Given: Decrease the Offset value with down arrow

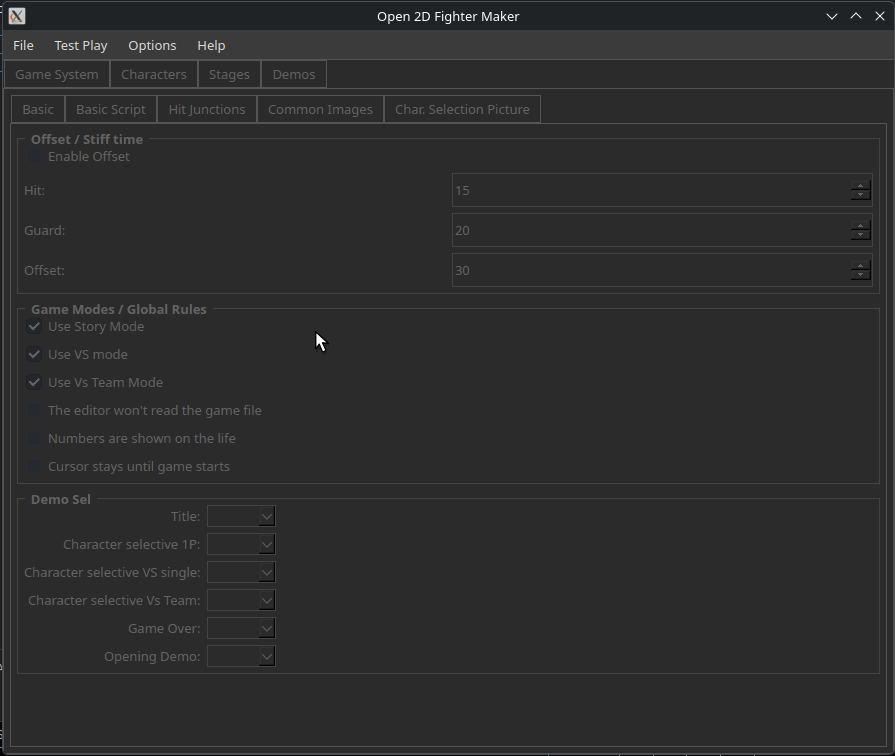Looking at the screenshot, I should click(861, 275).
